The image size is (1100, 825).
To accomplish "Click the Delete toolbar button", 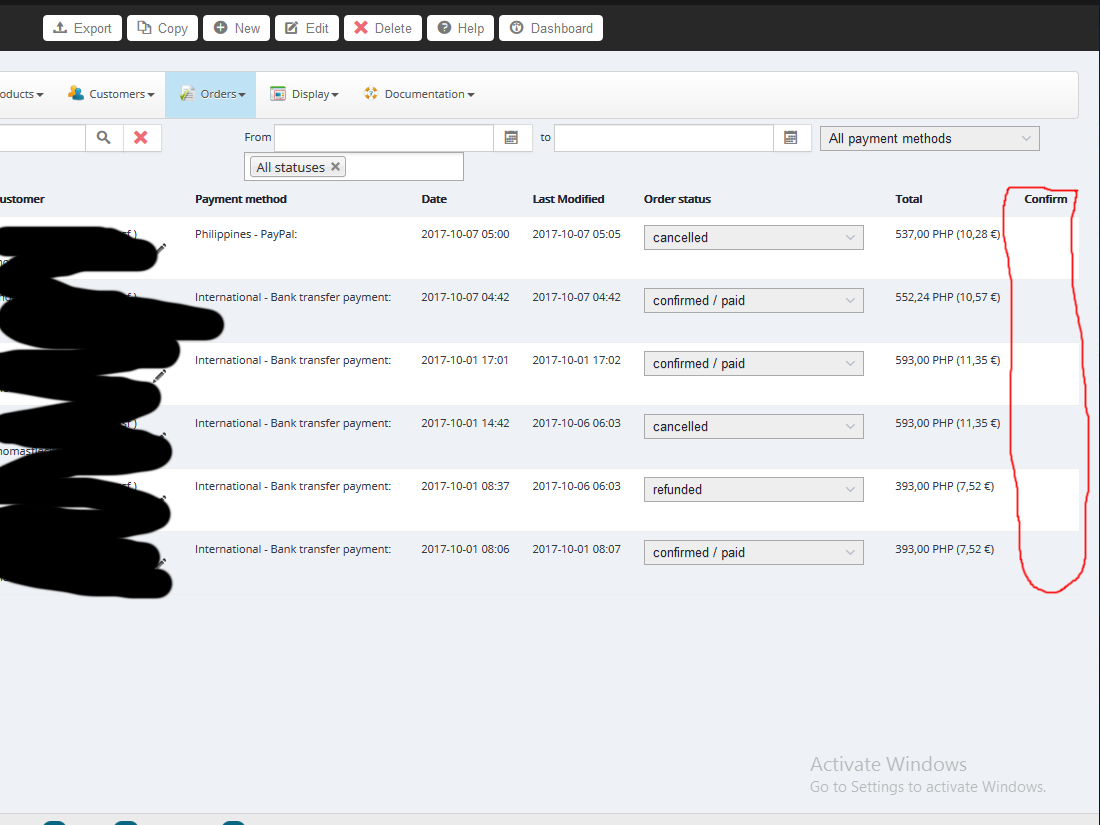I will [382, 28].
